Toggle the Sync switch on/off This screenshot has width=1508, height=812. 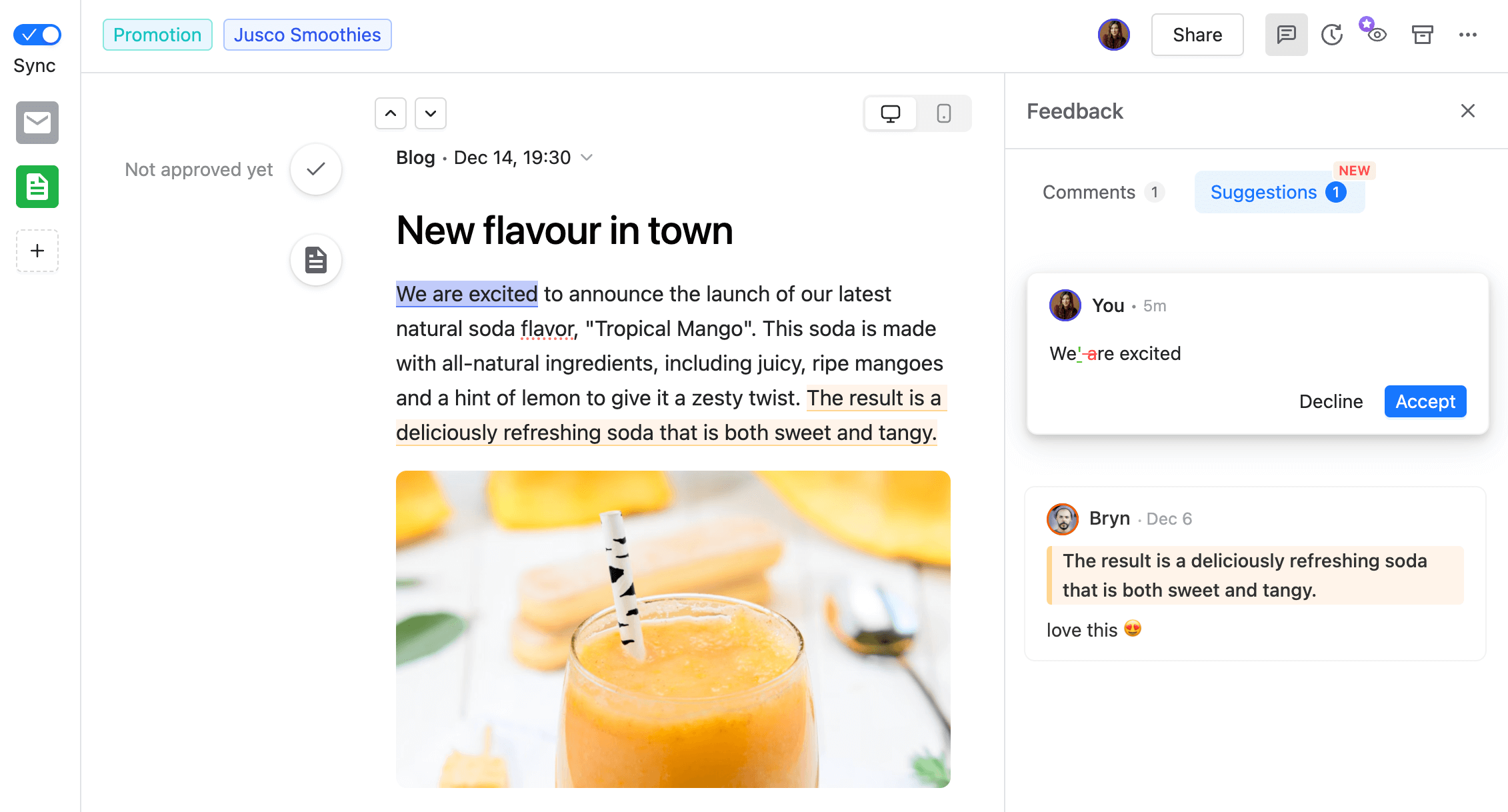38,32
